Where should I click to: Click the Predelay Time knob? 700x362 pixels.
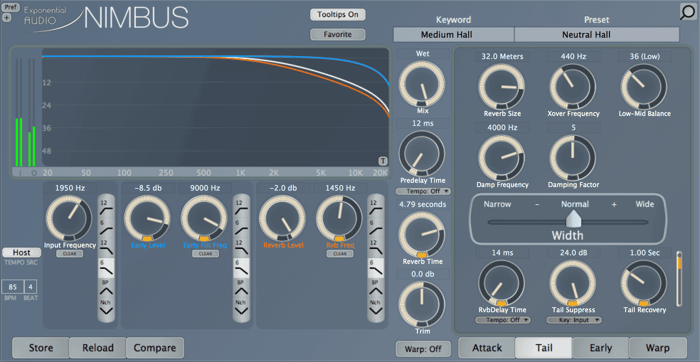[421, 154]
